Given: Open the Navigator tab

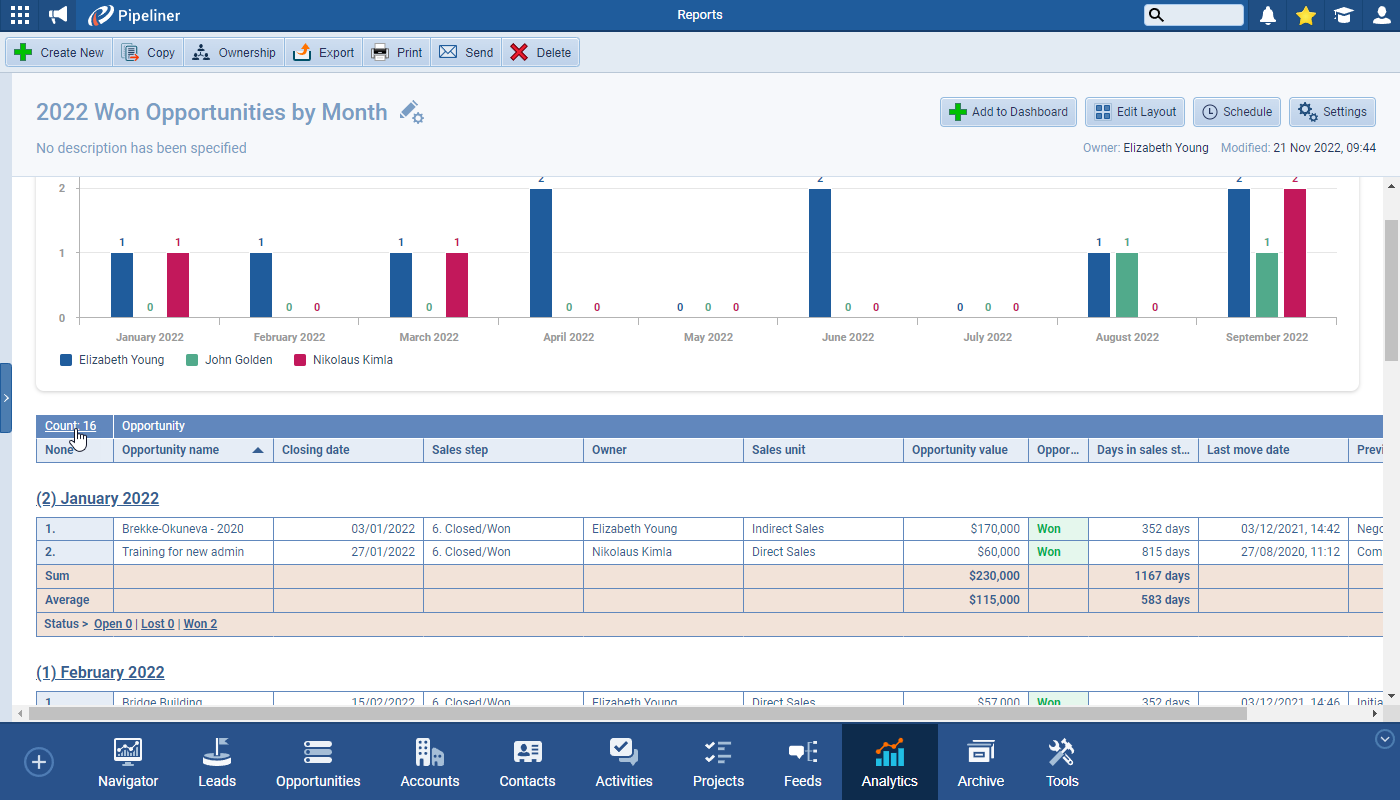Looking at the screenshot, I should tap(127, 760).
